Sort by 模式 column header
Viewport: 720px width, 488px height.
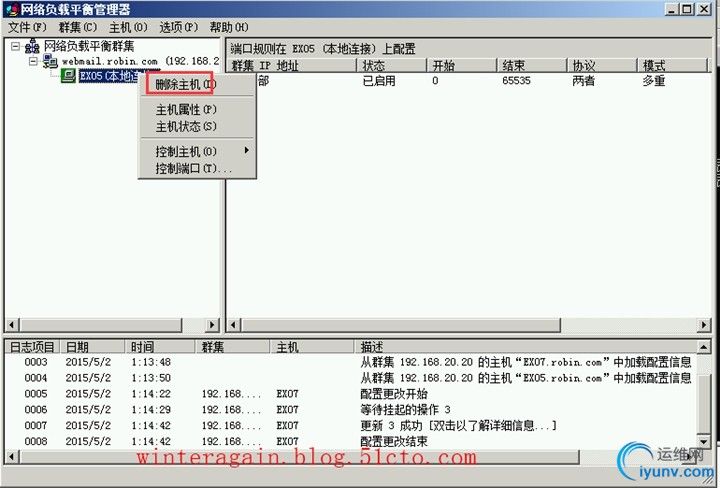click(x=672, y=66)
